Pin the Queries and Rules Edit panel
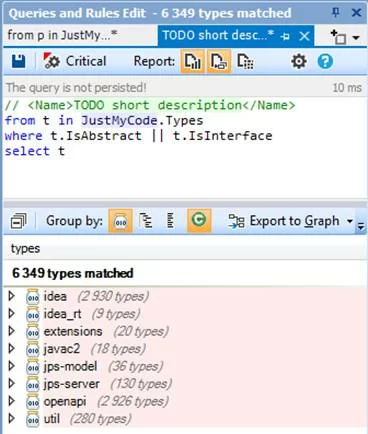Screen dimensions: 368x434 (336, 13)
